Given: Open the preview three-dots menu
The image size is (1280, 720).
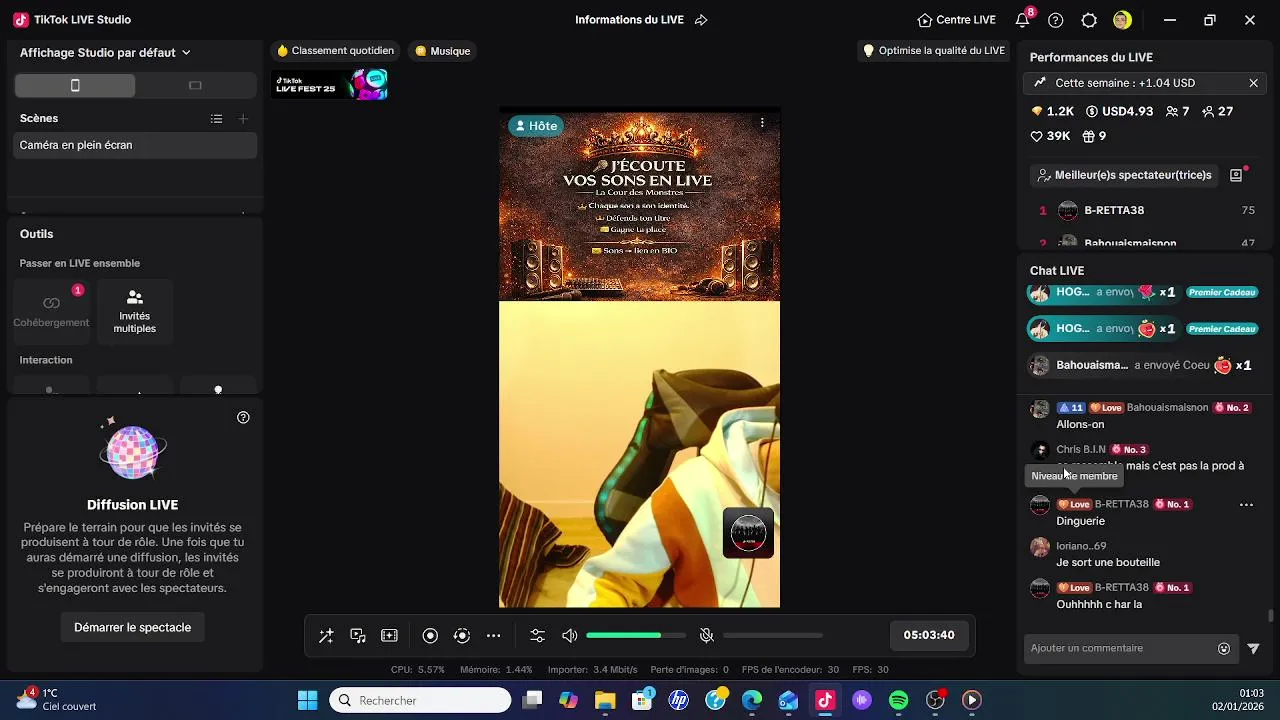Looking at the screenshot, I should (762, 123).
